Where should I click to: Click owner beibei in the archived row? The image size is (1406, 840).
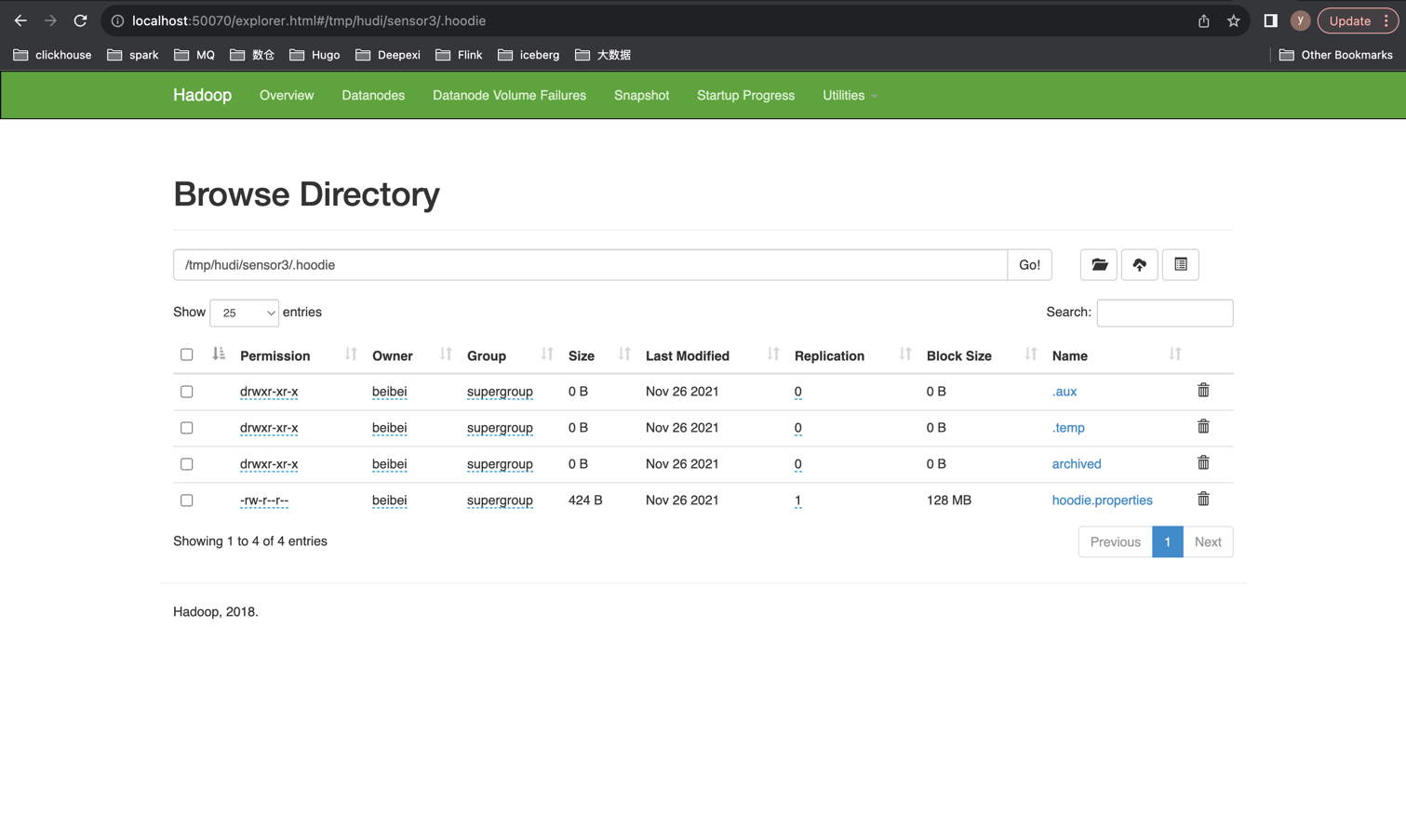click(389, 464)
